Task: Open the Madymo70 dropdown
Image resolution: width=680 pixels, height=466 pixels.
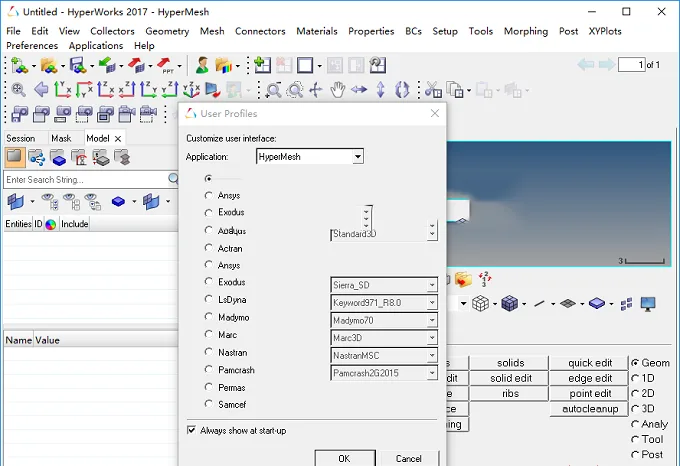Action: click(x=432, y=320)
